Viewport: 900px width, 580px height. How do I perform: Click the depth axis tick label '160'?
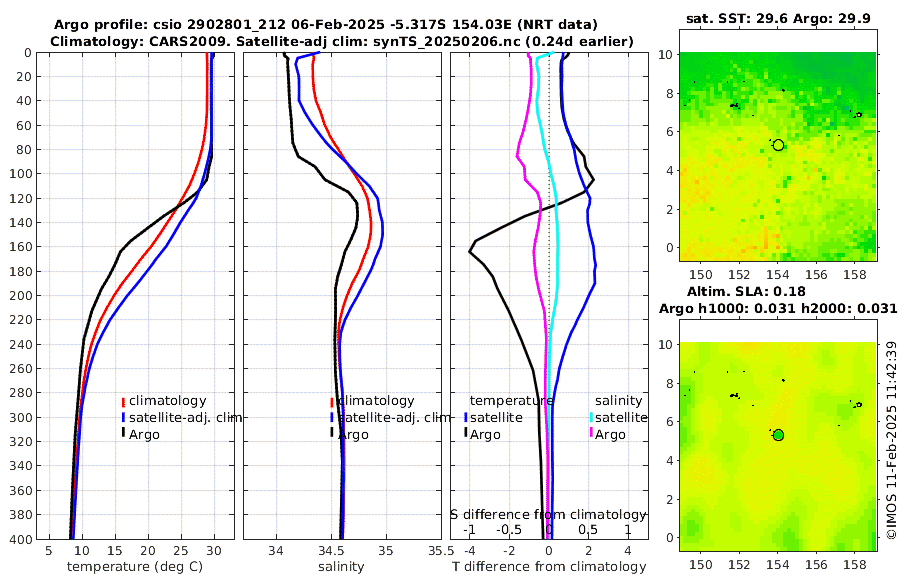[x=21, y=247]
